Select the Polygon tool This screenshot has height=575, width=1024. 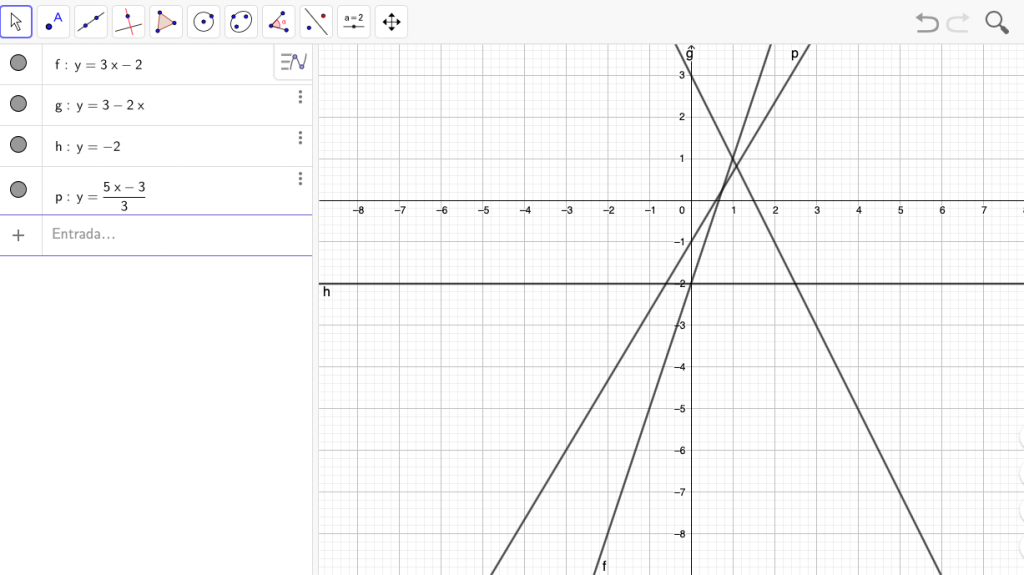point(166,21)
